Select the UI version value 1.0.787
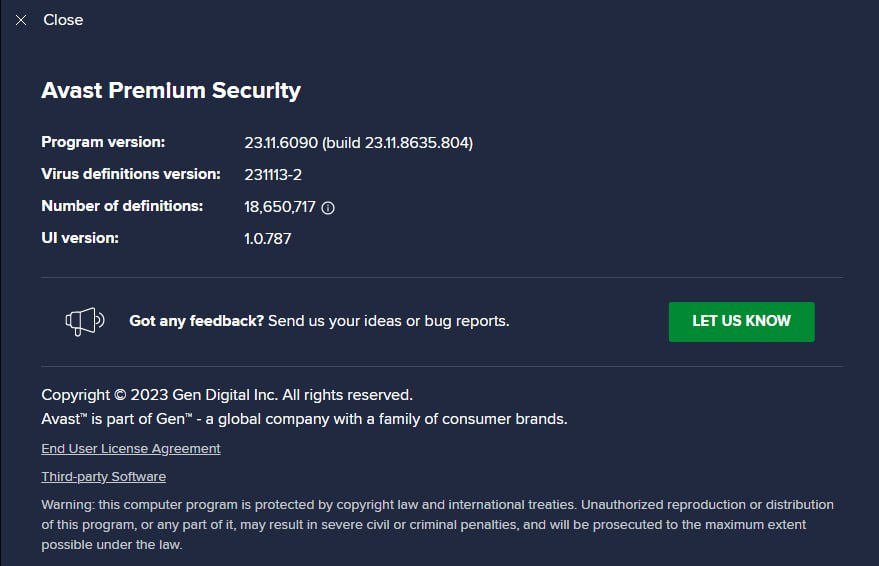The width and height of the screenshot is (879, 566). coord(268,239)
